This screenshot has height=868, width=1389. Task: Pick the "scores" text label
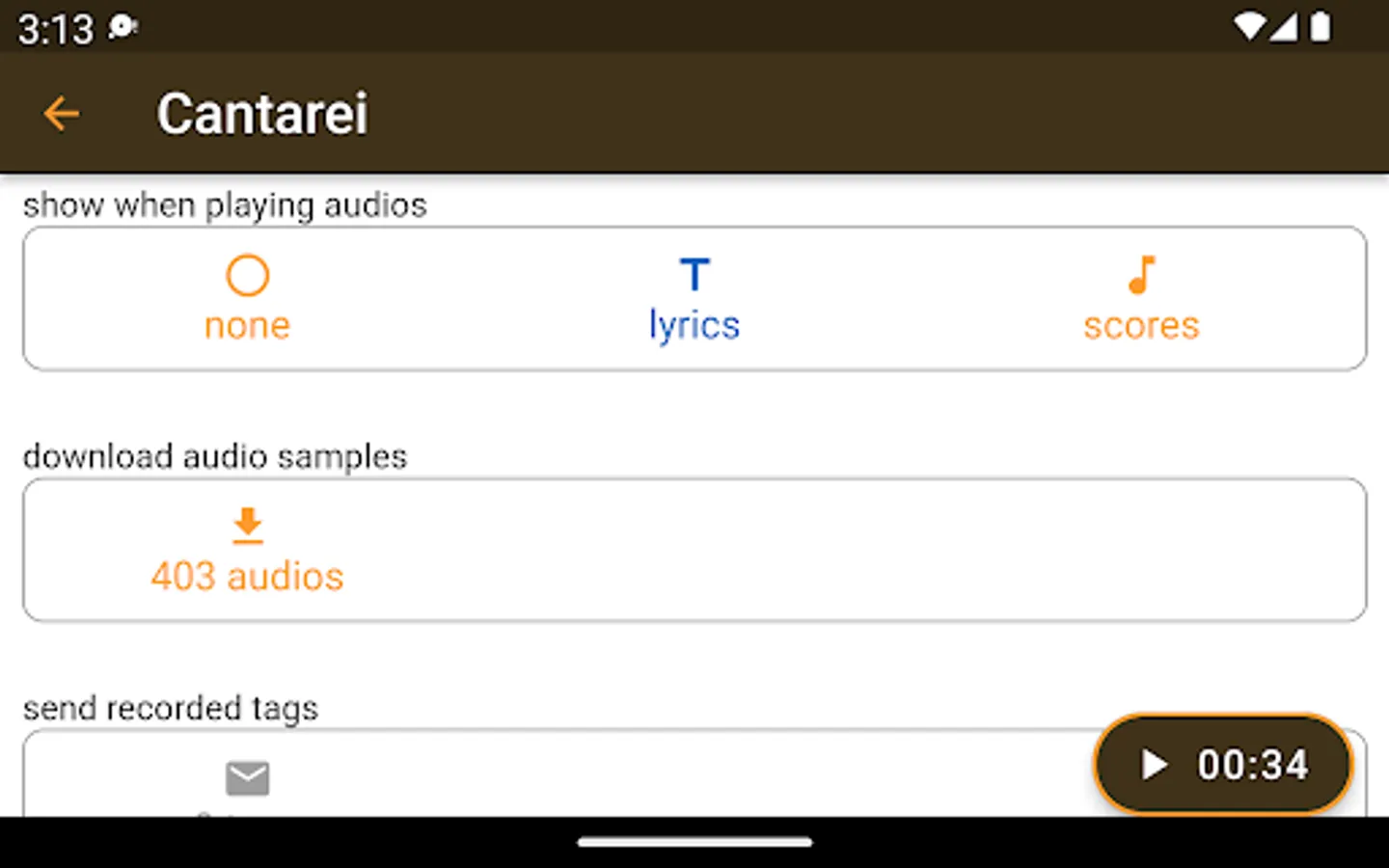1141,326
